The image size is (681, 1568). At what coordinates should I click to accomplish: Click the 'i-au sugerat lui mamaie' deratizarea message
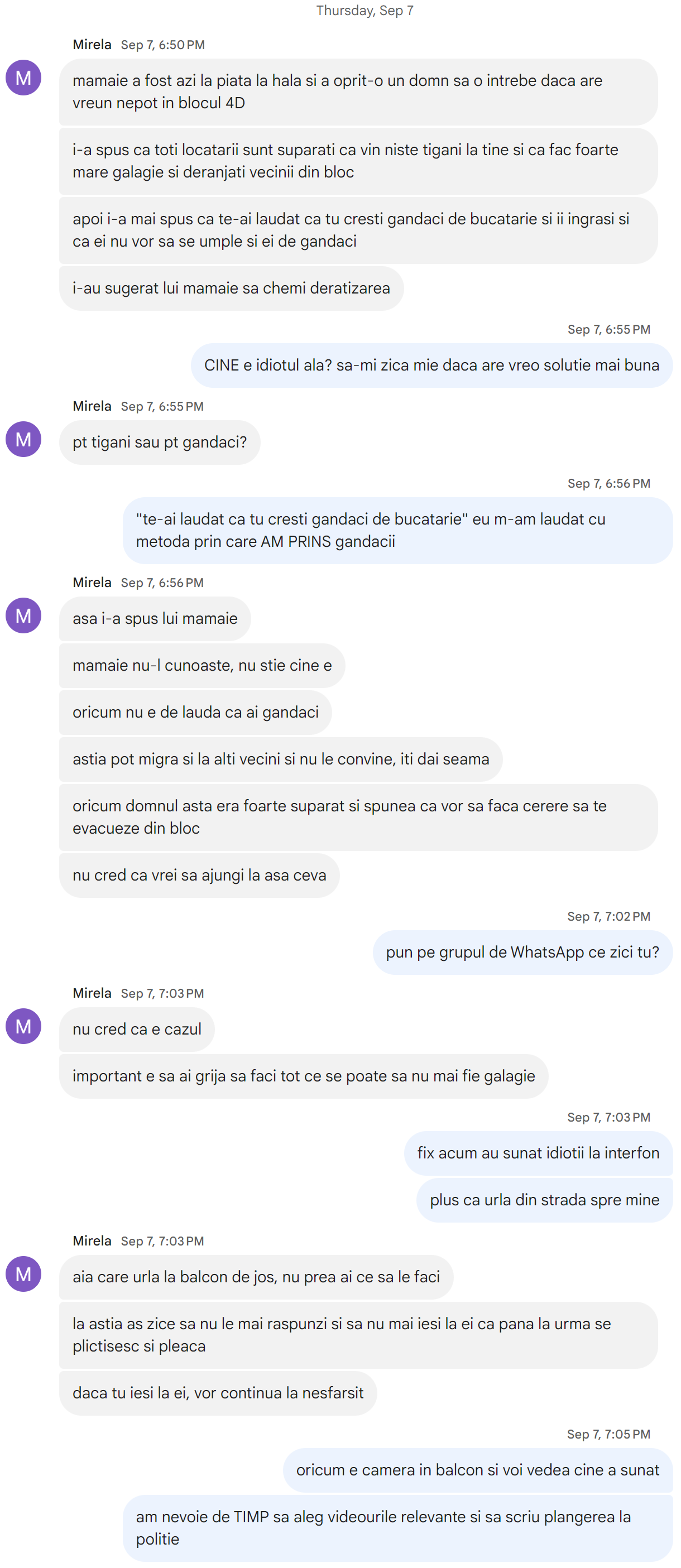coord(232,288)
